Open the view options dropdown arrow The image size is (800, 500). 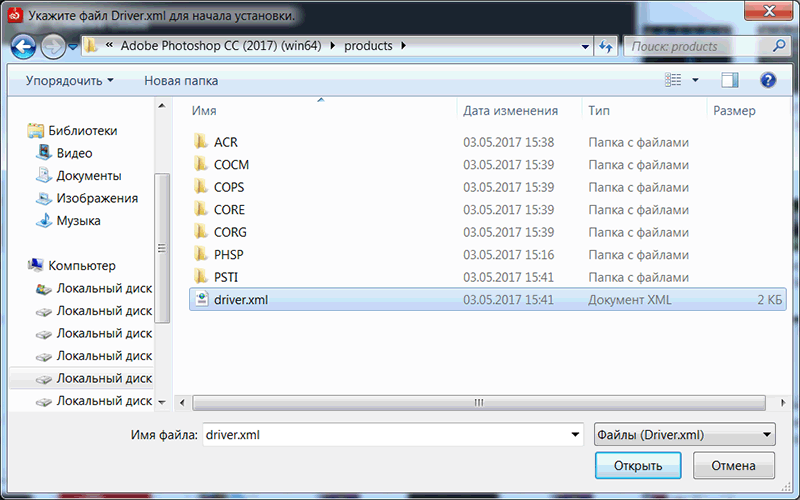pyautogui.click(x=695, y=80)
